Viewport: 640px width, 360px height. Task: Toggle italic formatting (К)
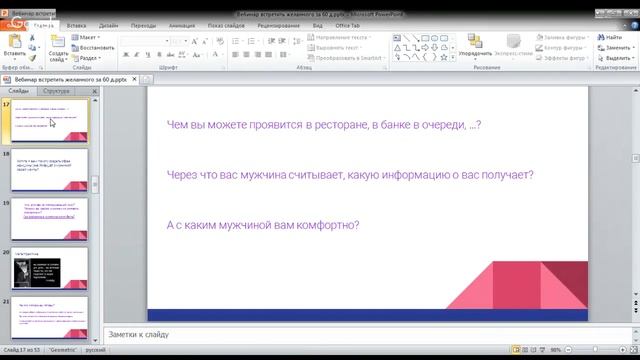[137, 55]
